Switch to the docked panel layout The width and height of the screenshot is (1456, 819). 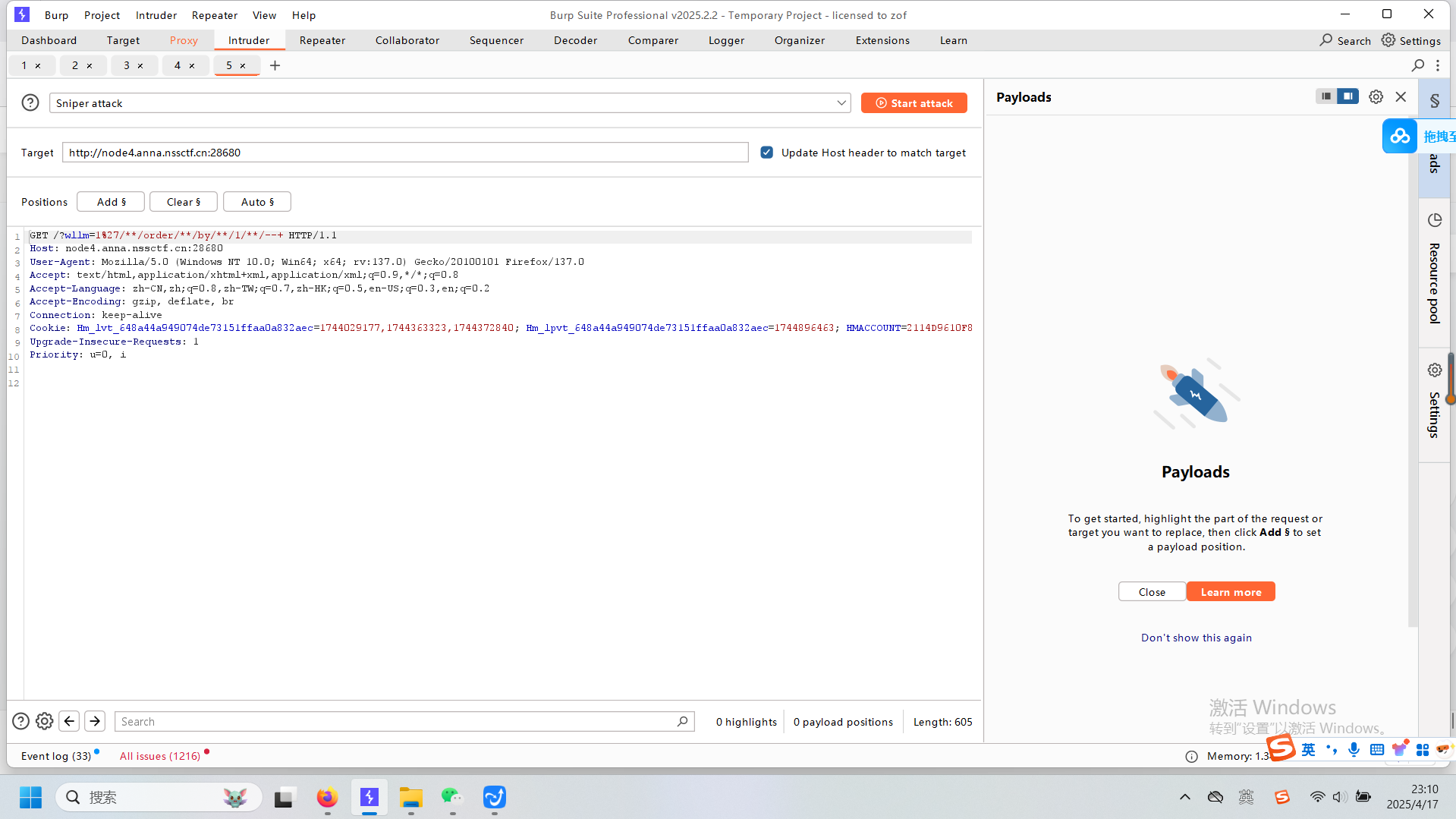click(x=1348, y=96)
